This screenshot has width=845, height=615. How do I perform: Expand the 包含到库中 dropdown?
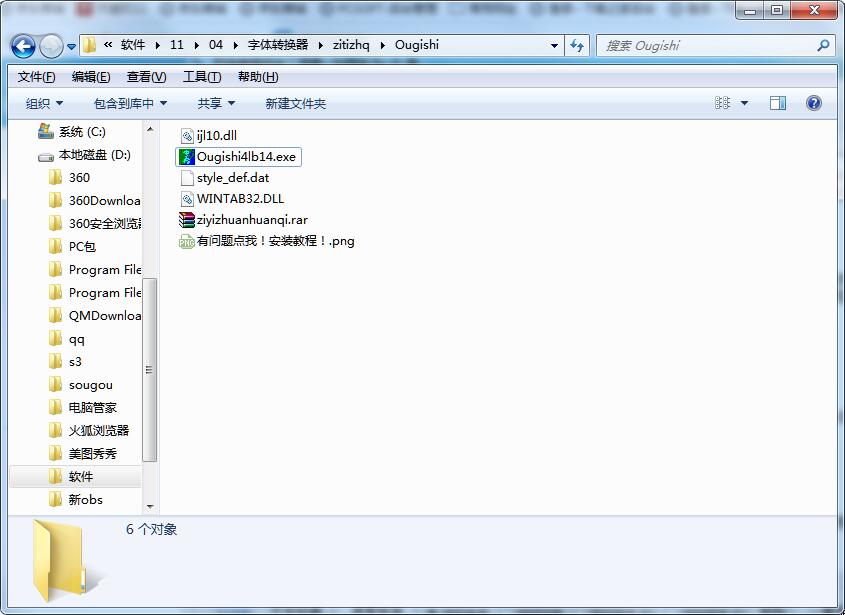pos(130,103)
